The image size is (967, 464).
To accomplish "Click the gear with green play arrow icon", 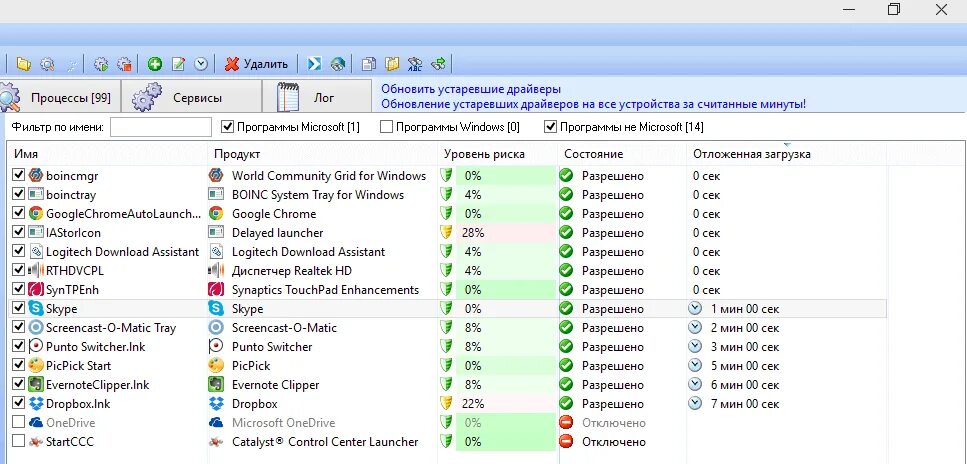I will (x=101, y=64).
